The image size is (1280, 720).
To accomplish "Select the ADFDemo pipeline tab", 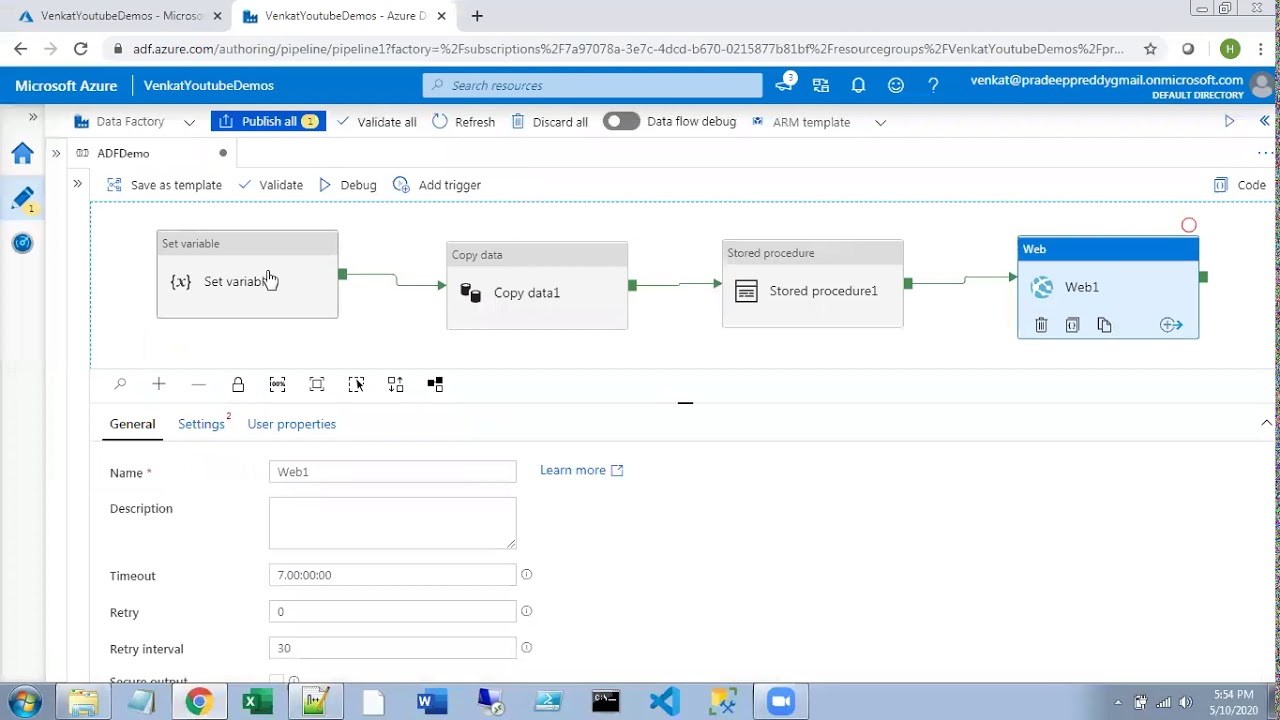I will [x=123, y=153].
